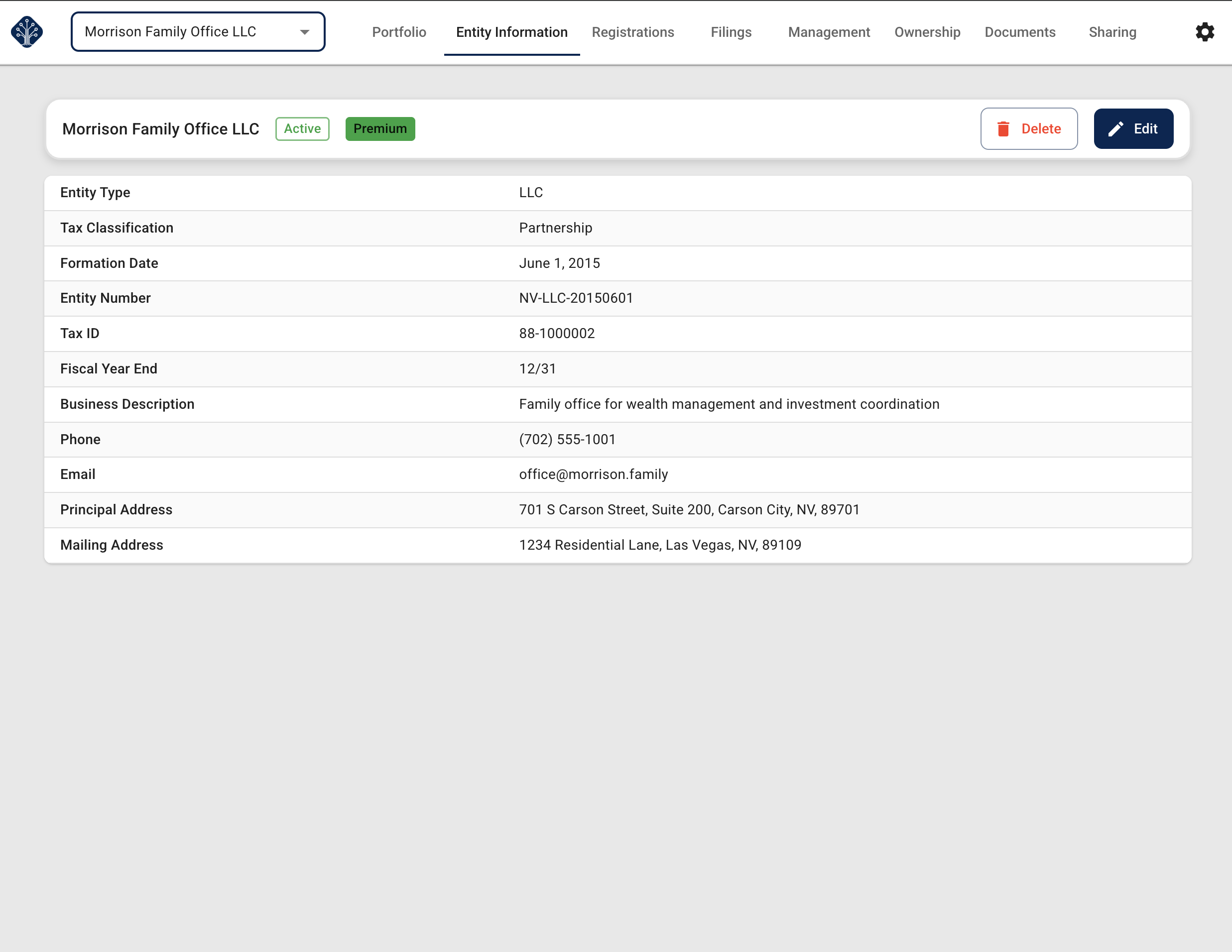Viewport: 1232px width, 952px height.
Task: Switch to the Portfolio tab
Action: coord(399,32)
